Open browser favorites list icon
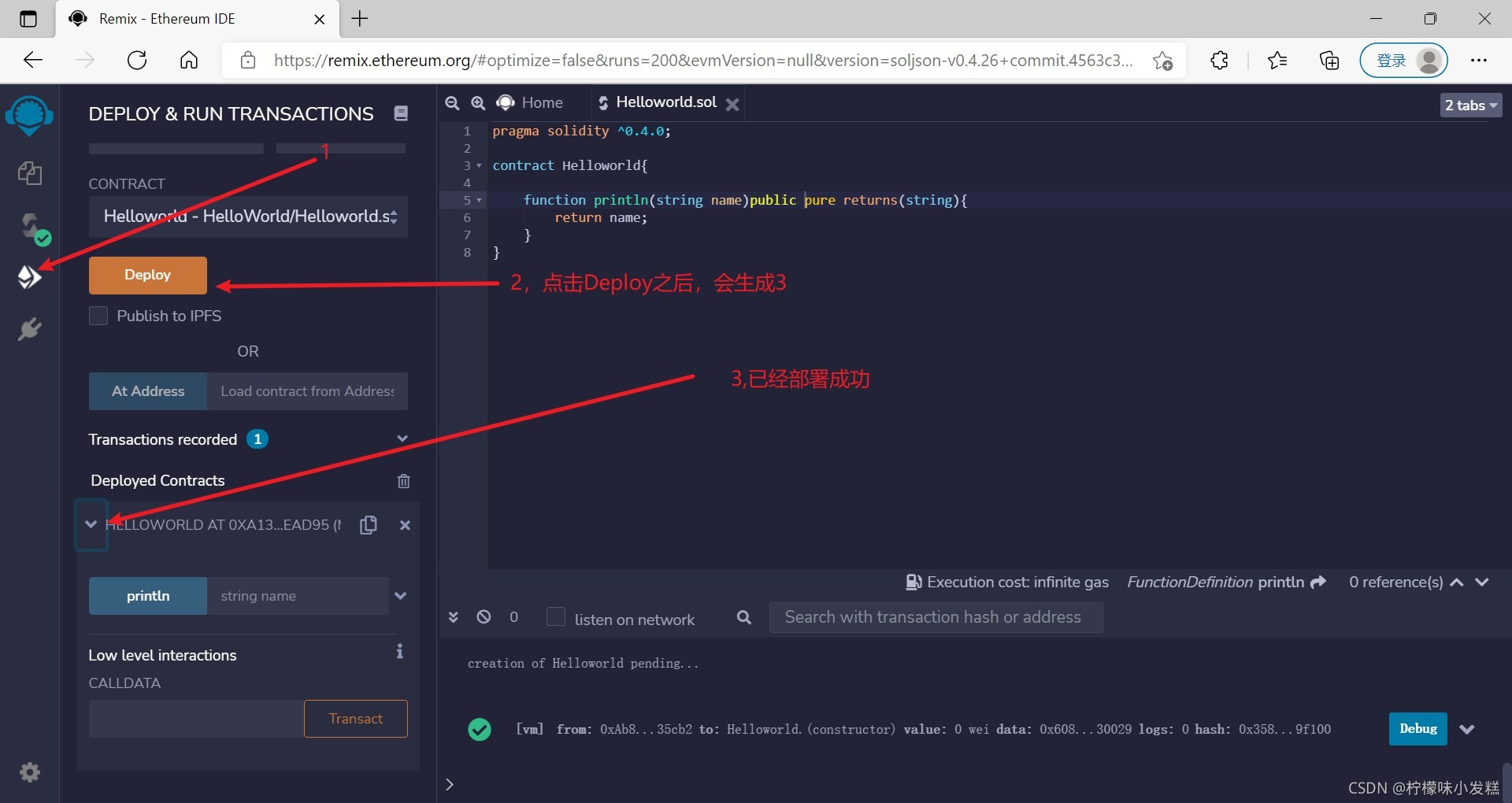This screenshot has height=803, width=1512. 1277,60
